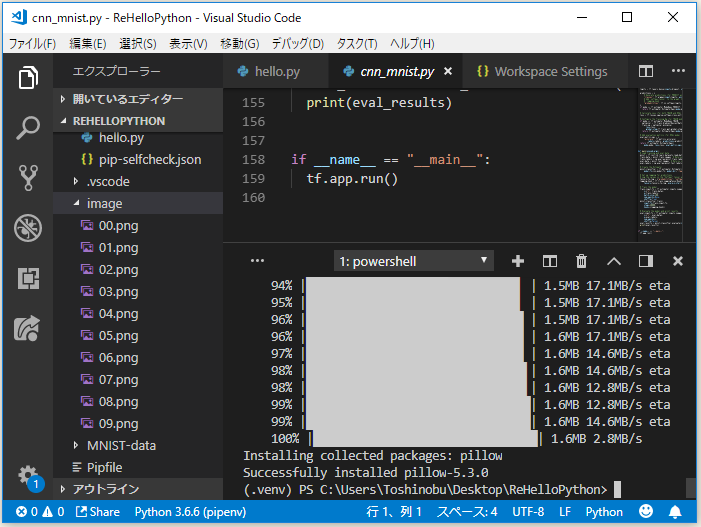Change the Python language mode
This screenshot has width=701, height=527.
click(604, 512)
